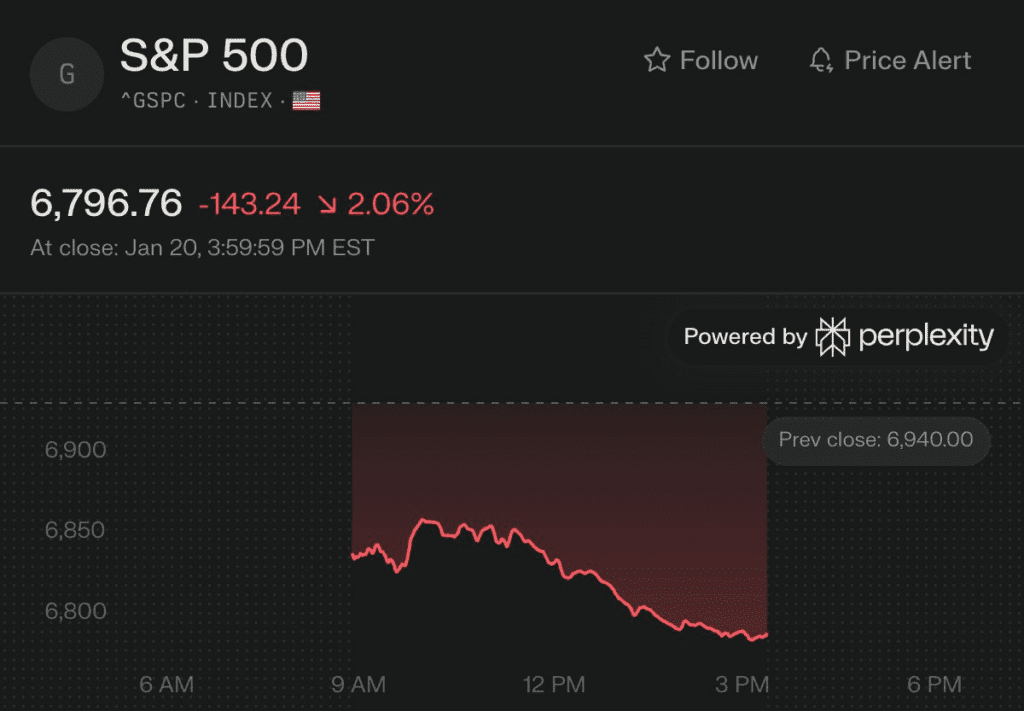Click the US flag icon
The width and height of the screenshot is (1024, 711).
pyautogui.click(x=306, y=101)
